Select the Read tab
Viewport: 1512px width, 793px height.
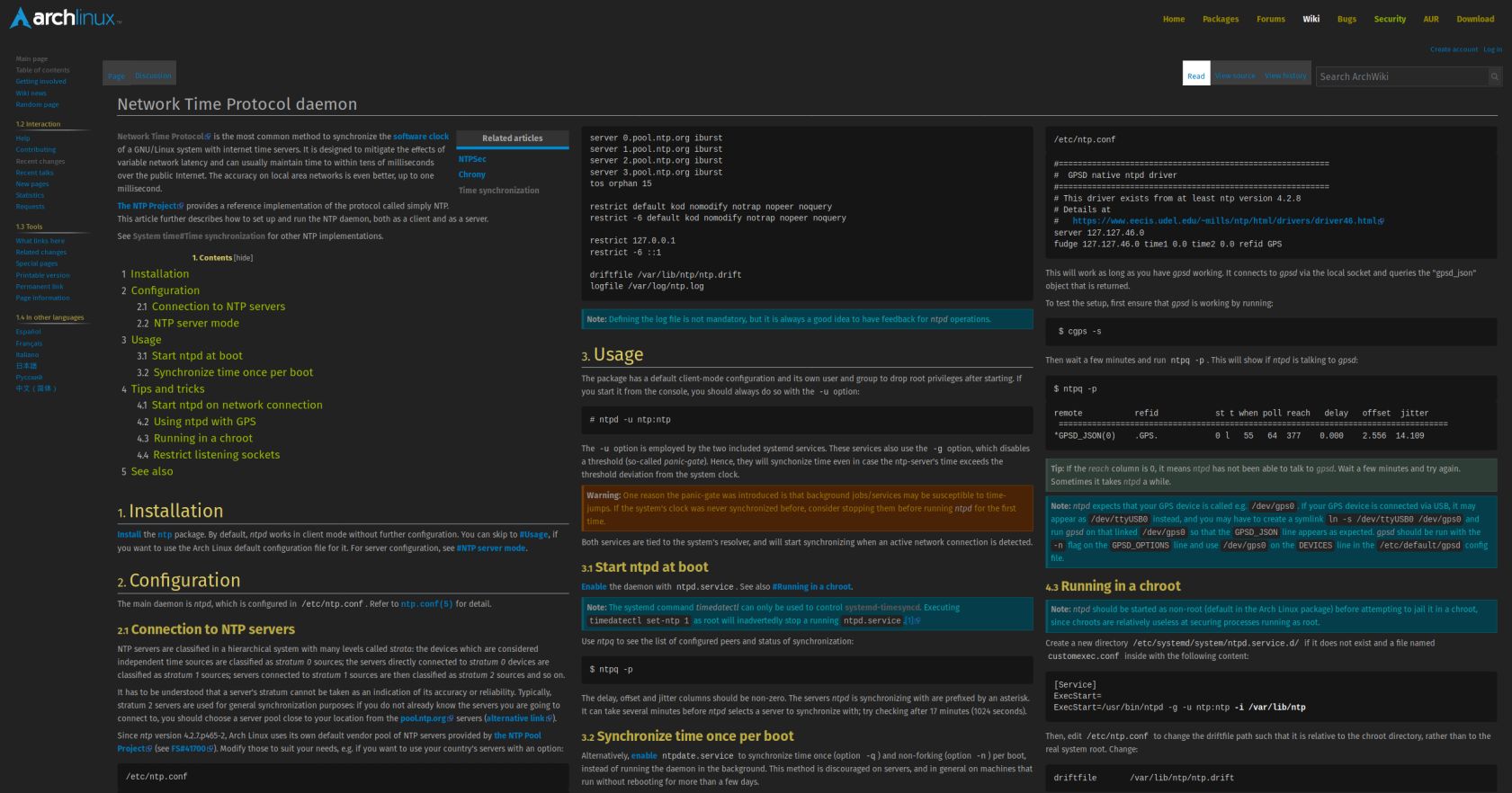[1196, 76]
